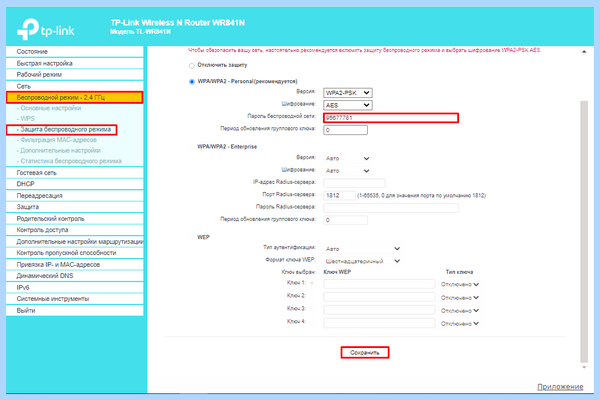Open Enterprise version Авто dropdown

[347, 158]
